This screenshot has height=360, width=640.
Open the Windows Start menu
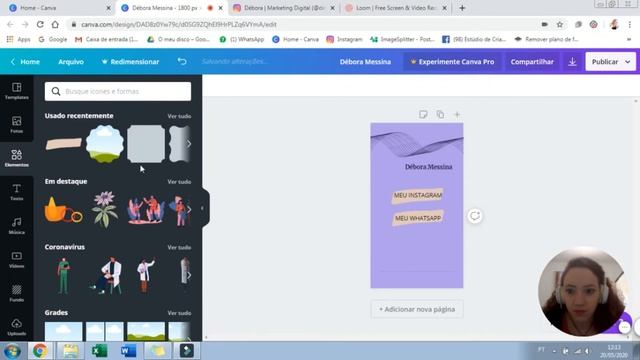(x=13, y=351)
